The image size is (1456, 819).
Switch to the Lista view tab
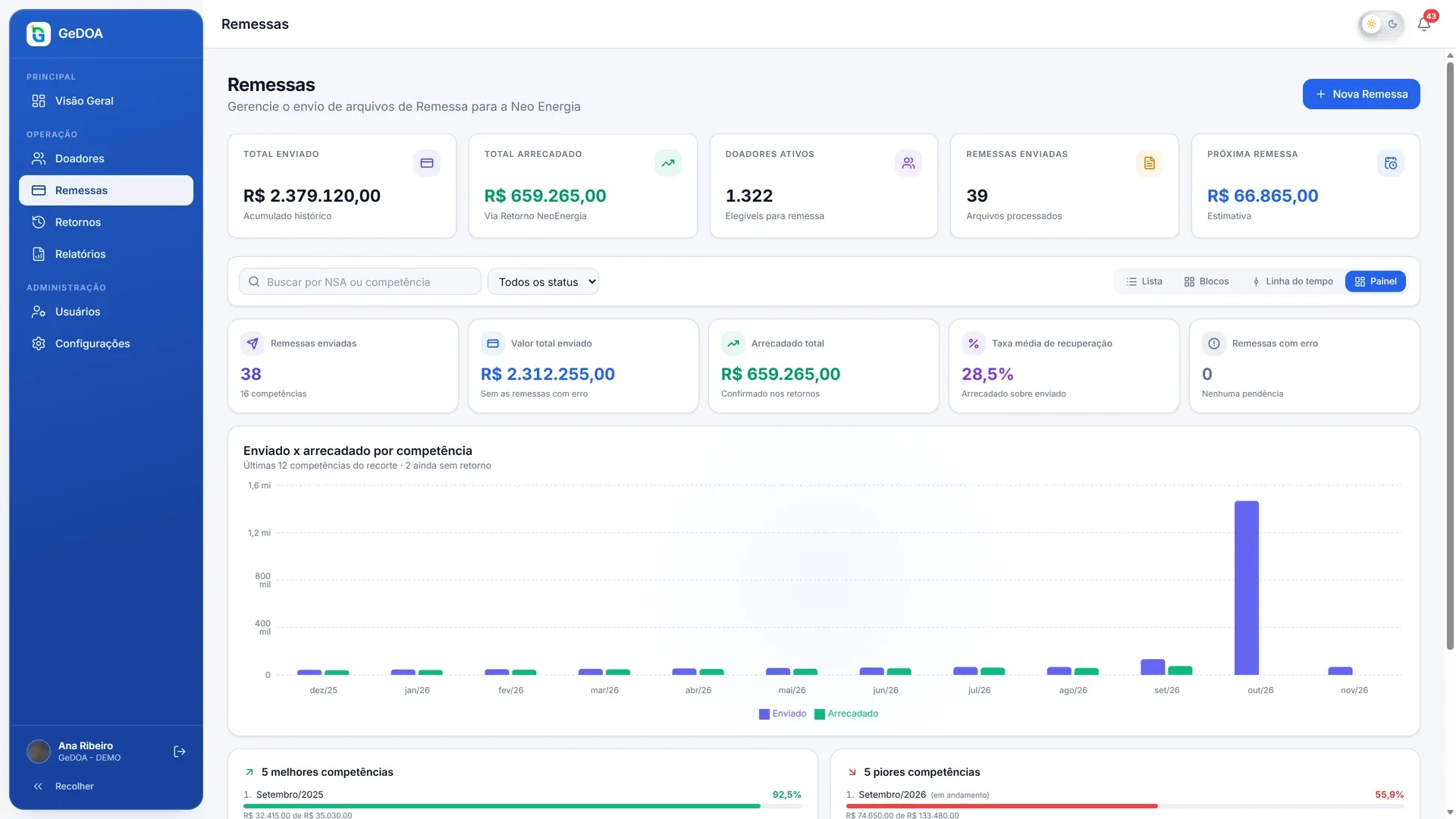(1144, 281)
